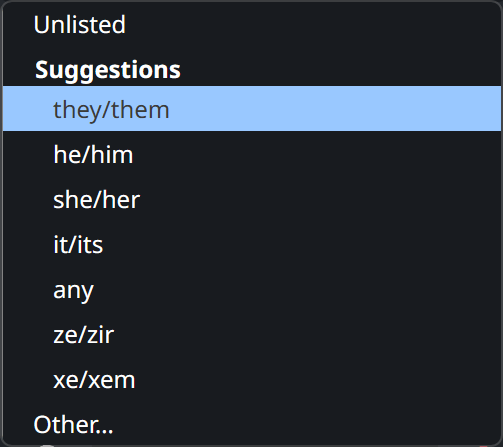Pick she/her in the dropdown
The image size is (503, 447).
tap(252, 199)
